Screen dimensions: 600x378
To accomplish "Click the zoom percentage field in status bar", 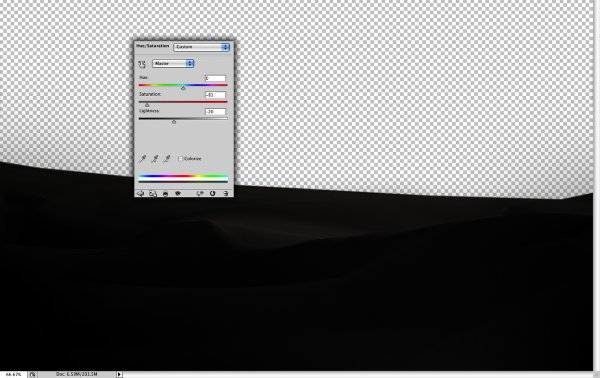I will coord(13,374).
